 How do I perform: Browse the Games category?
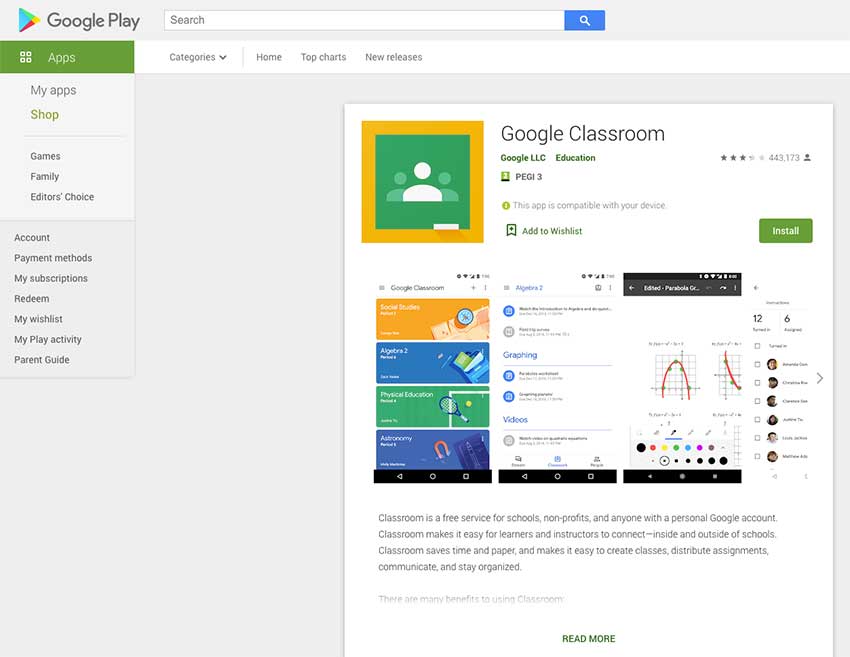point(46,156)
